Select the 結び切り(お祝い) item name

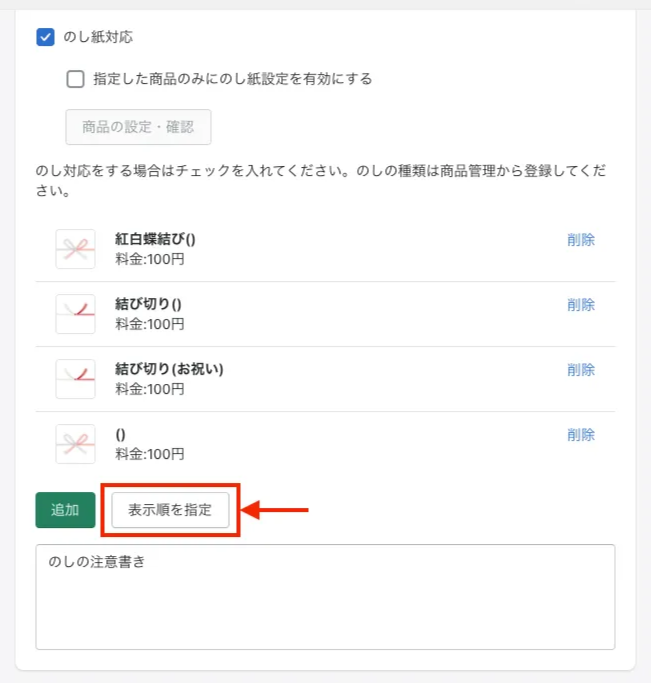pos(169,369)
